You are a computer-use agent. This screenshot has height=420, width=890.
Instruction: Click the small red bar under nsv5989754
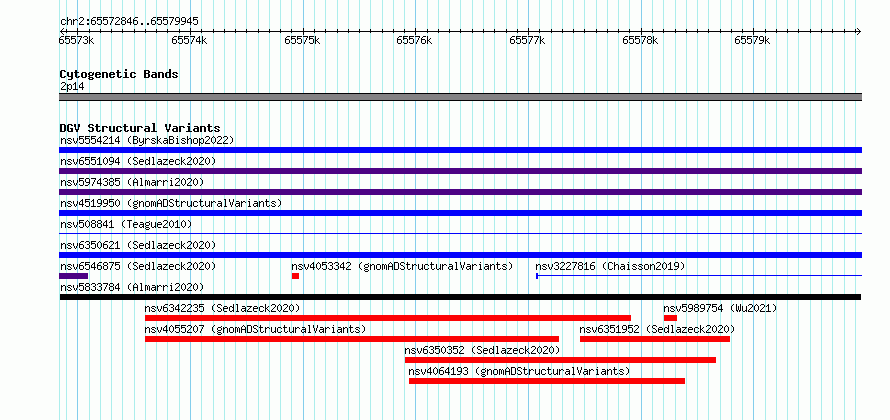click(x=670, y=318)
